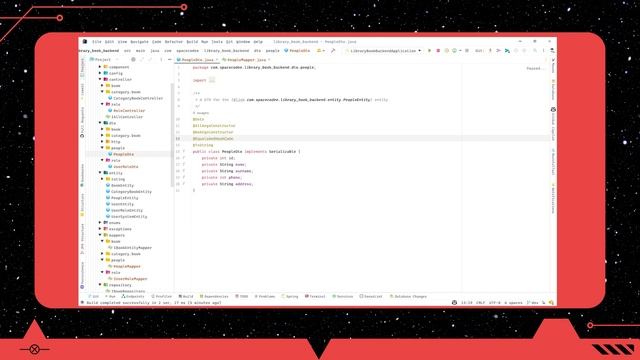Open Notifications tool window on right sidebar
Viewport: 640px width, 360px height.
pos(553,198)
